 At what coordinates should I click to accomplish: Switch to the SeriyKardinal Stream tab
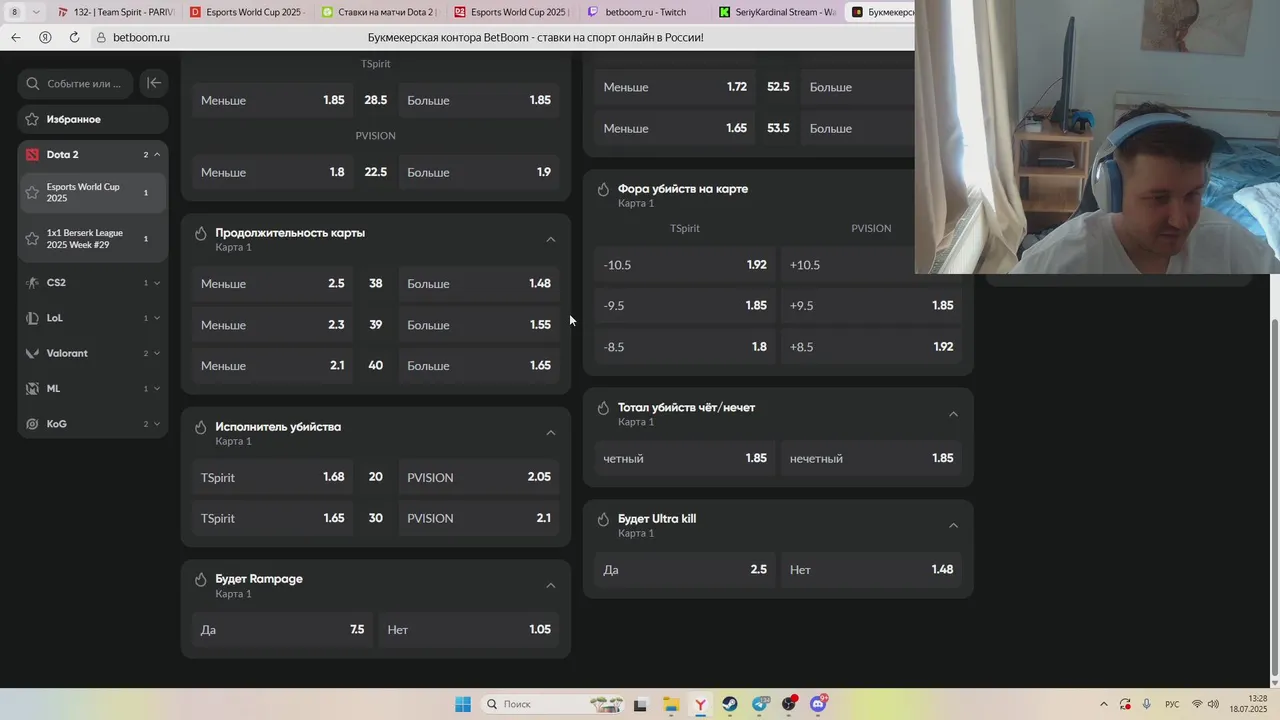tap(776, 12)
